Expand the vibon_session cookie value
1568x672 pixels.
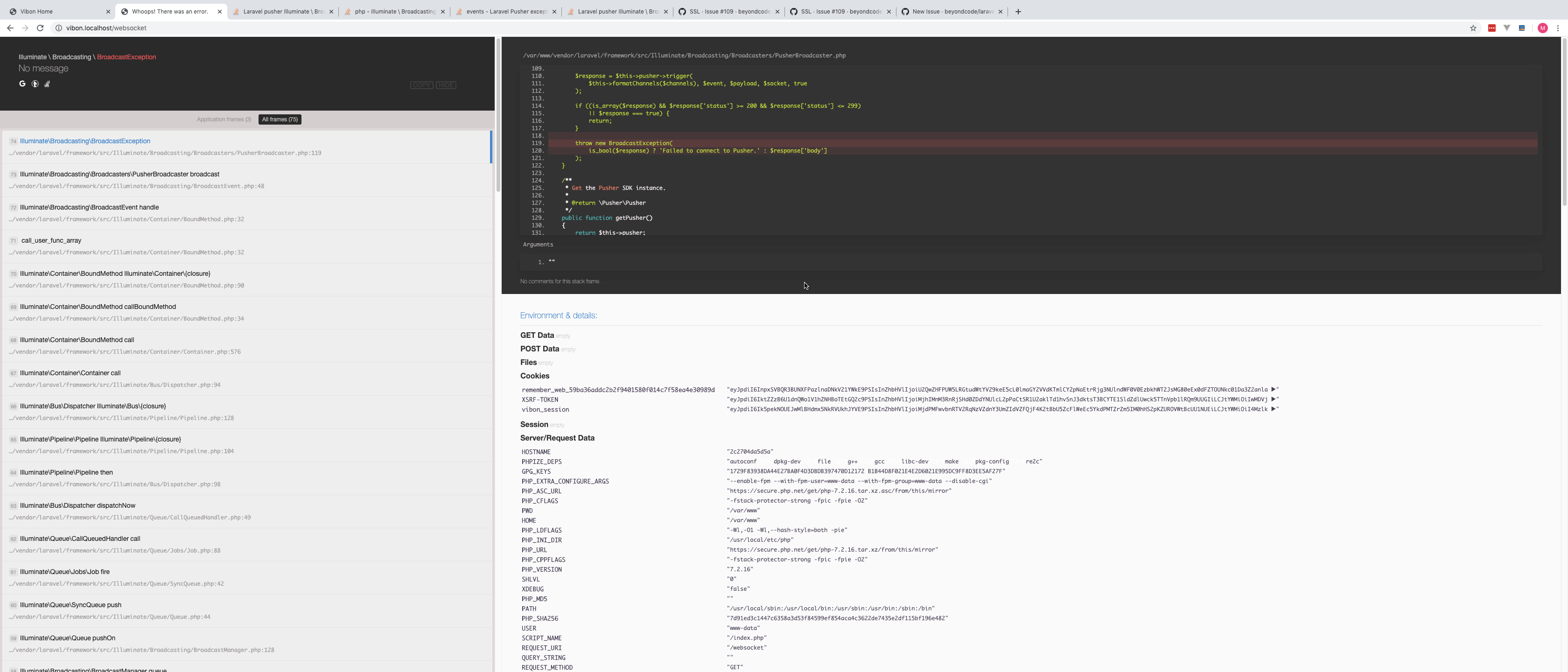pos(1274,409)
